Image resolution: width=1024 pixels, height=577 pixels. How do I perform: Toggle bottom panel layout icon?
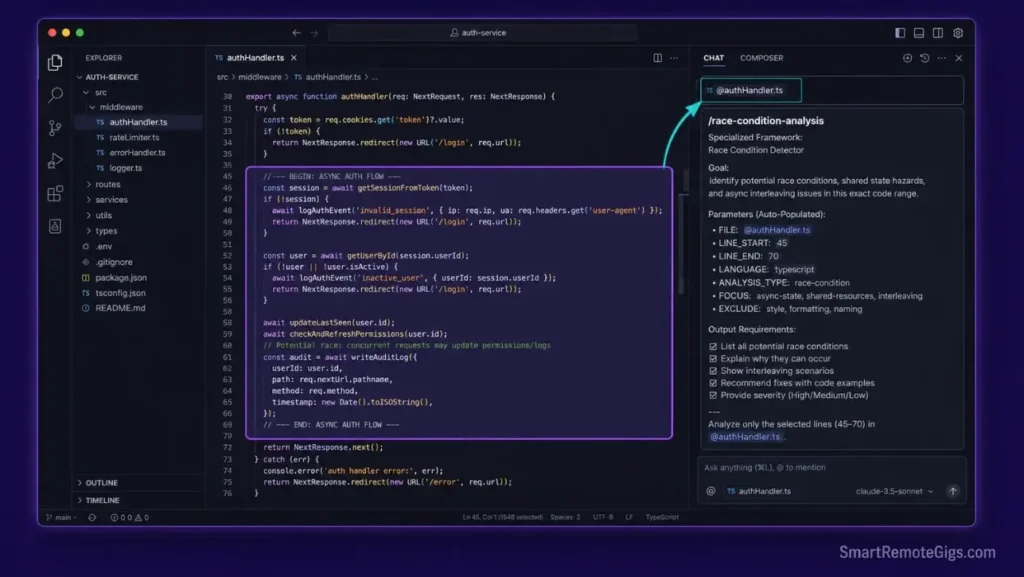click(x=919, y=33)
